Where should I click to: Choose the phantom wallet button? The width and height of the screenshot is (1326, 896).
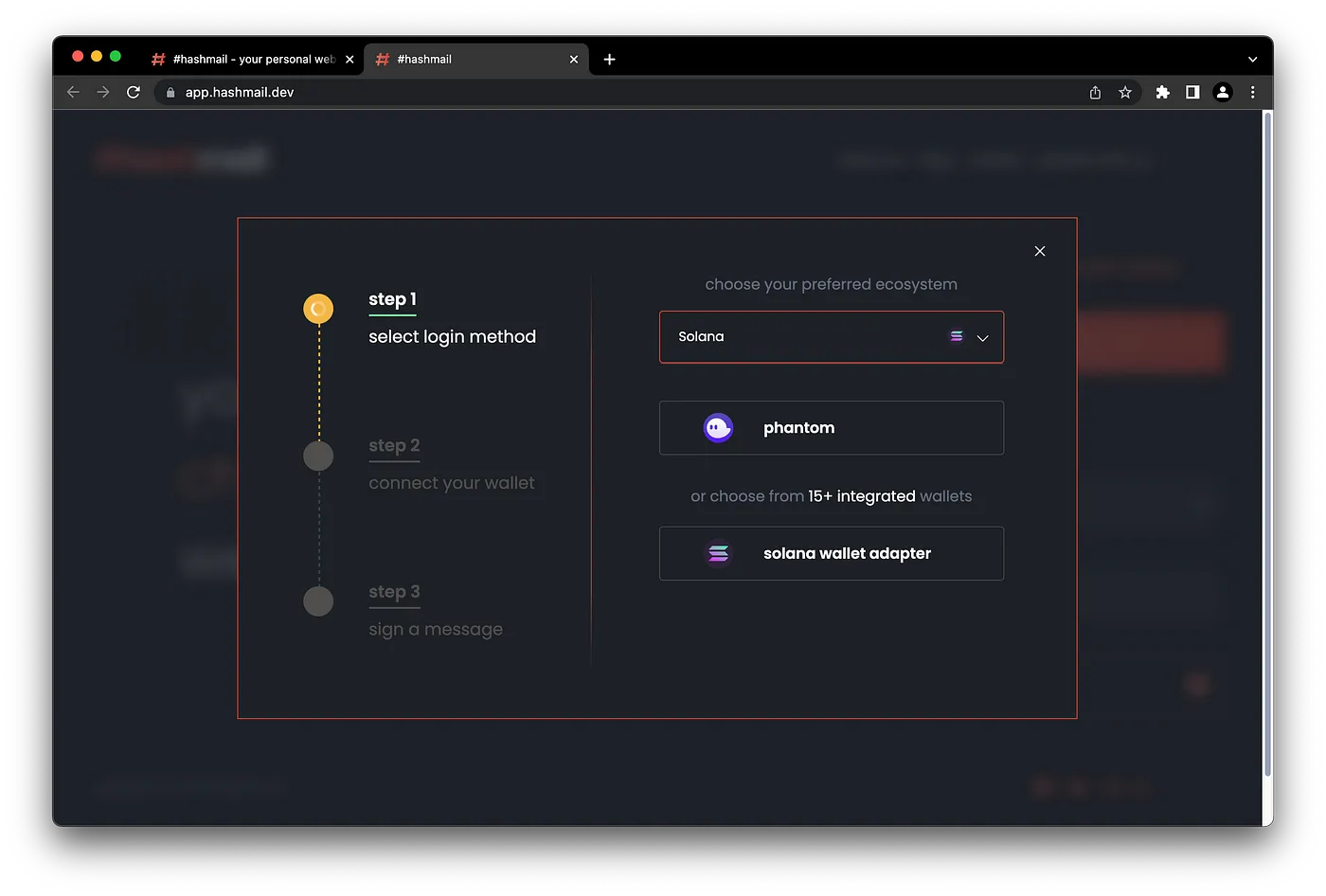(832, 428)
